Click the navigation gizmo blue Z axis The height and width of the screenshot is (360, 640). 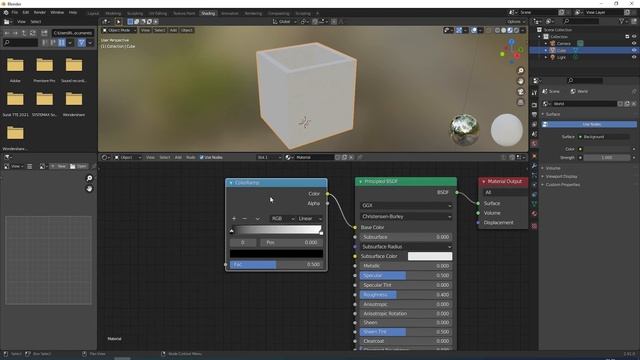click(x=511, y=42)
